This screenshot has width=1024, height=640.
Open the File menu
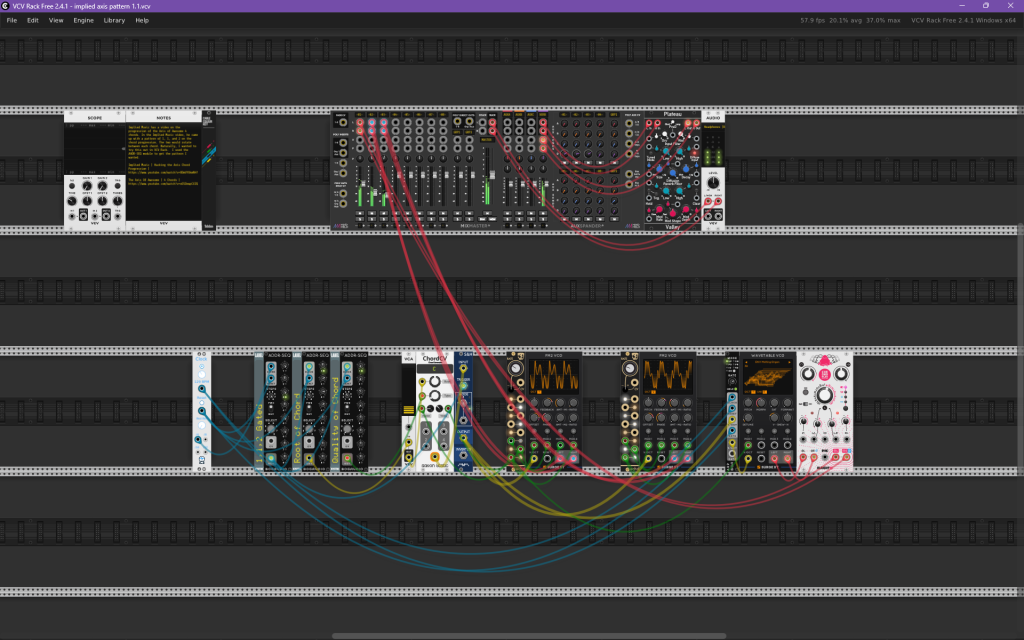coord(12,20)
